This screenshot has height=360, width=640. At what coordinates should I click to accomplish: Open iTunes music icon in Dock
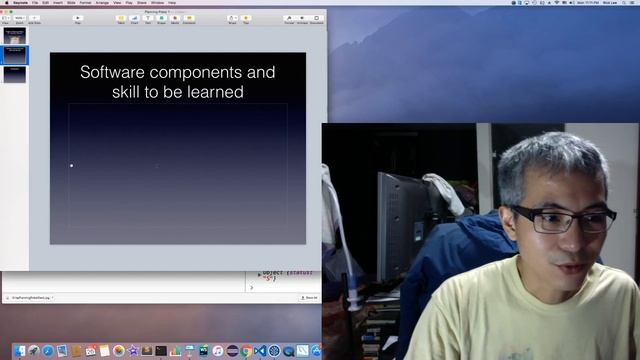point(218,351)
